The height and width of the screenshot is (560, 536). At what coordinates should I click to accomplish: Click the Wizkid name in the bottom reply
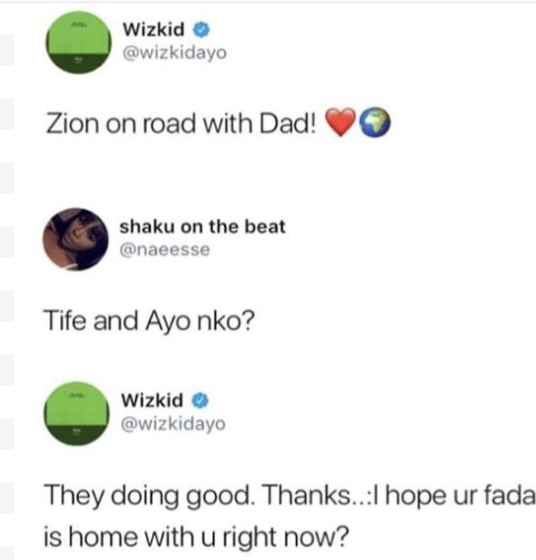point(152,400)
